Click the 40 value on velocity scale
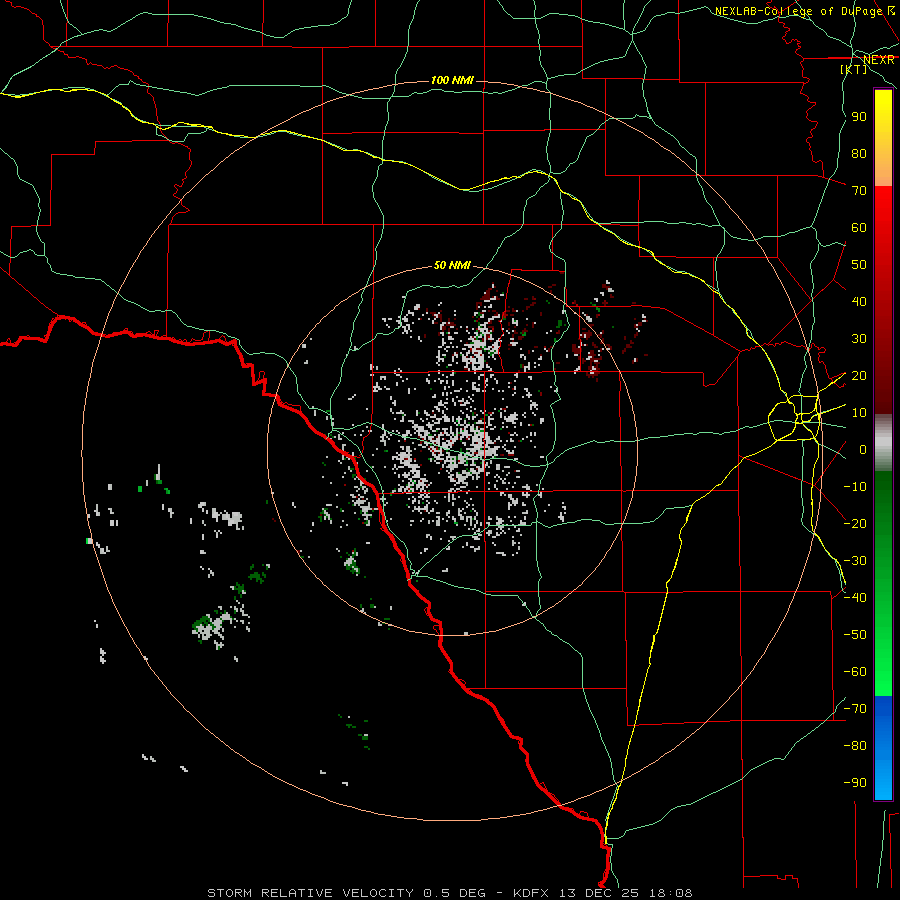Screen dimensions: 900x900 [x=859, y=302]
